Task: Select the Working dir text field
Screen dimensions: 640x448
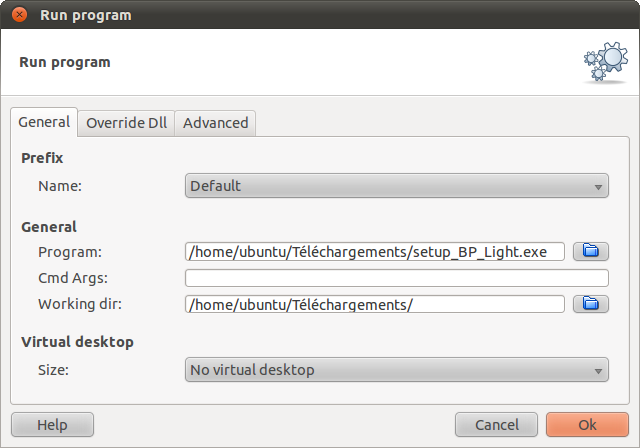Action: pos(375,304)
